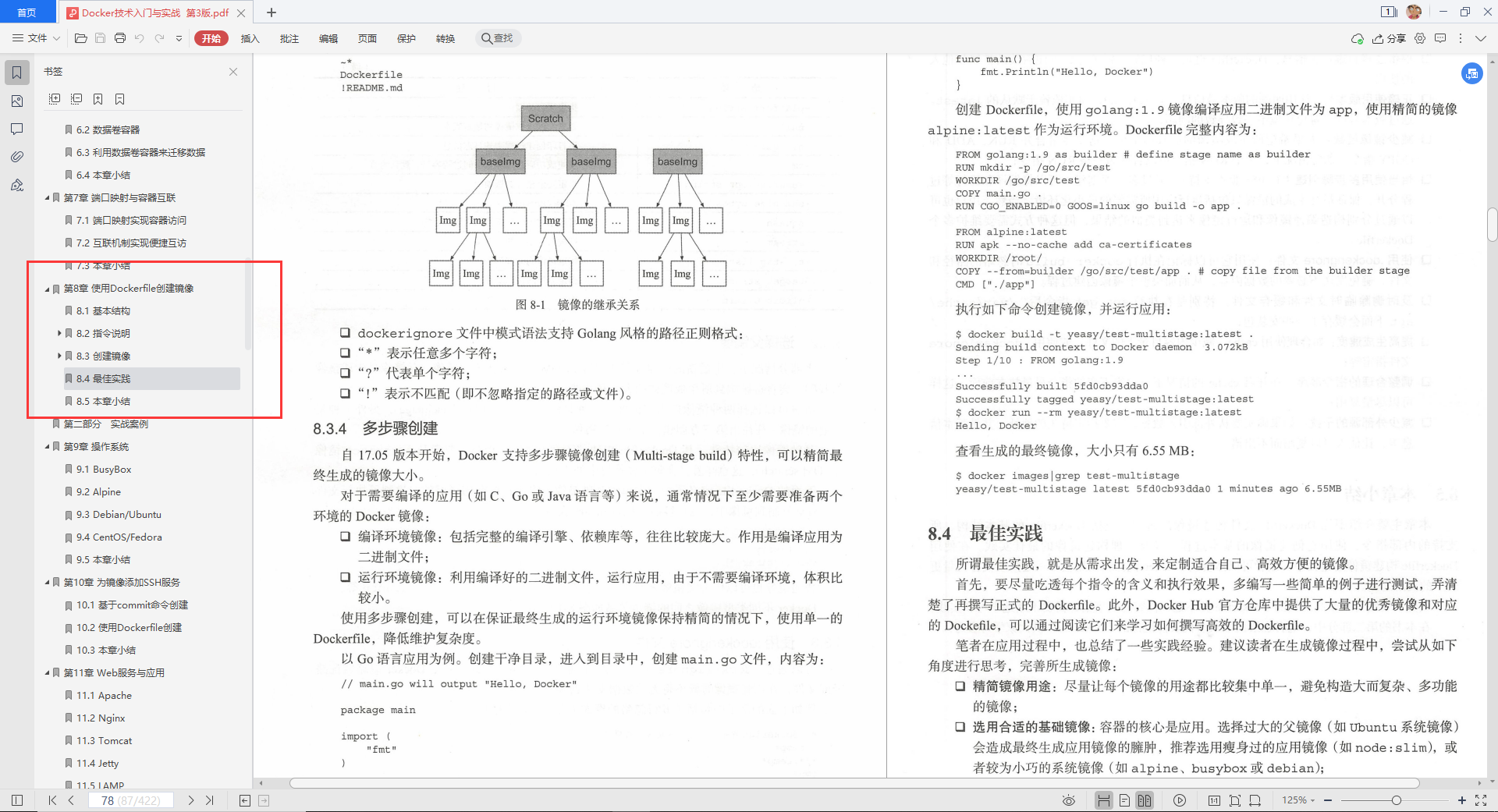This screenshot has height=812, width=1498.
Task: Collapse 第7章 端口映射与容器互联 tree node
Action: [47, 198]
